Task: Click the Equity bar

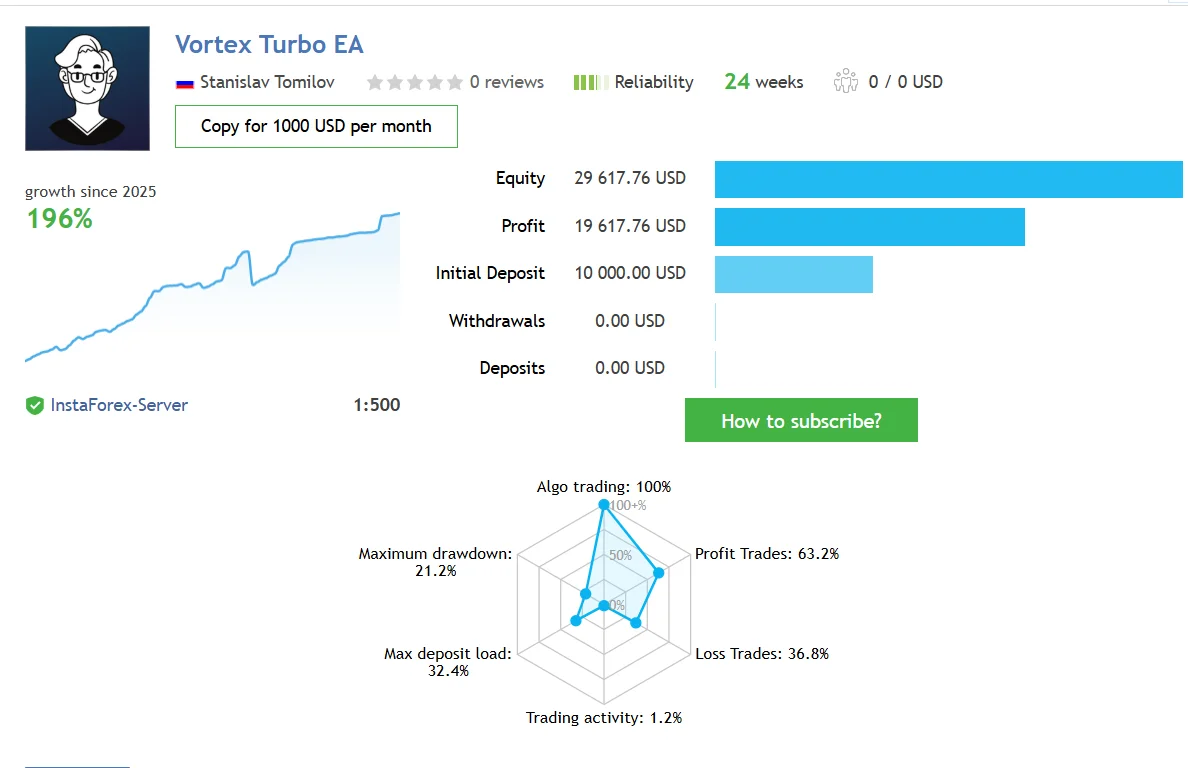Action: [948, 179]
